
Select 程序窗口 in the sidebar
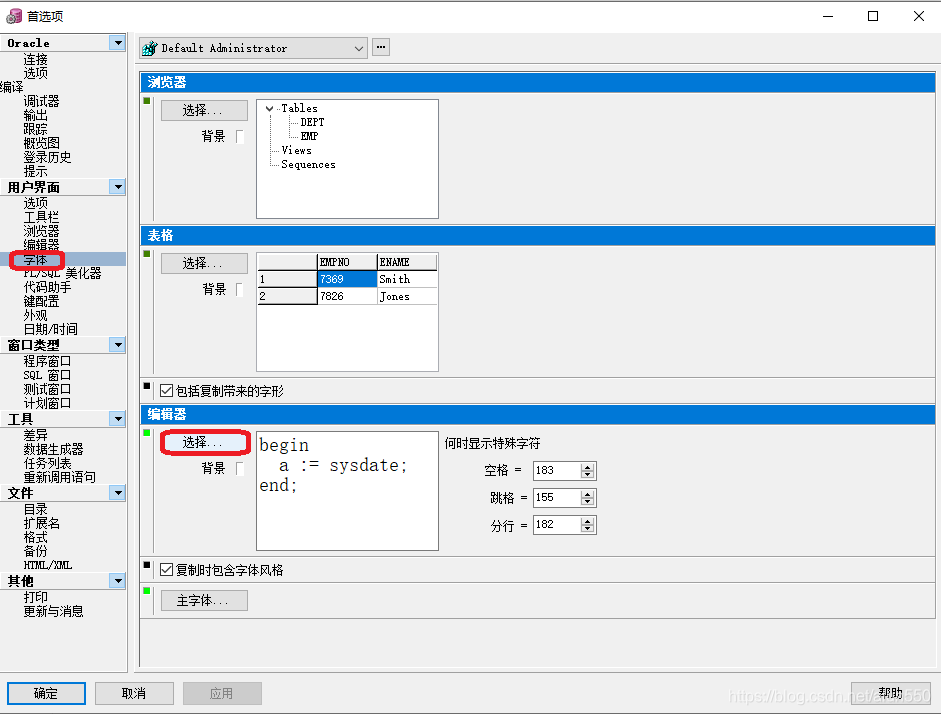coord(47,361)
